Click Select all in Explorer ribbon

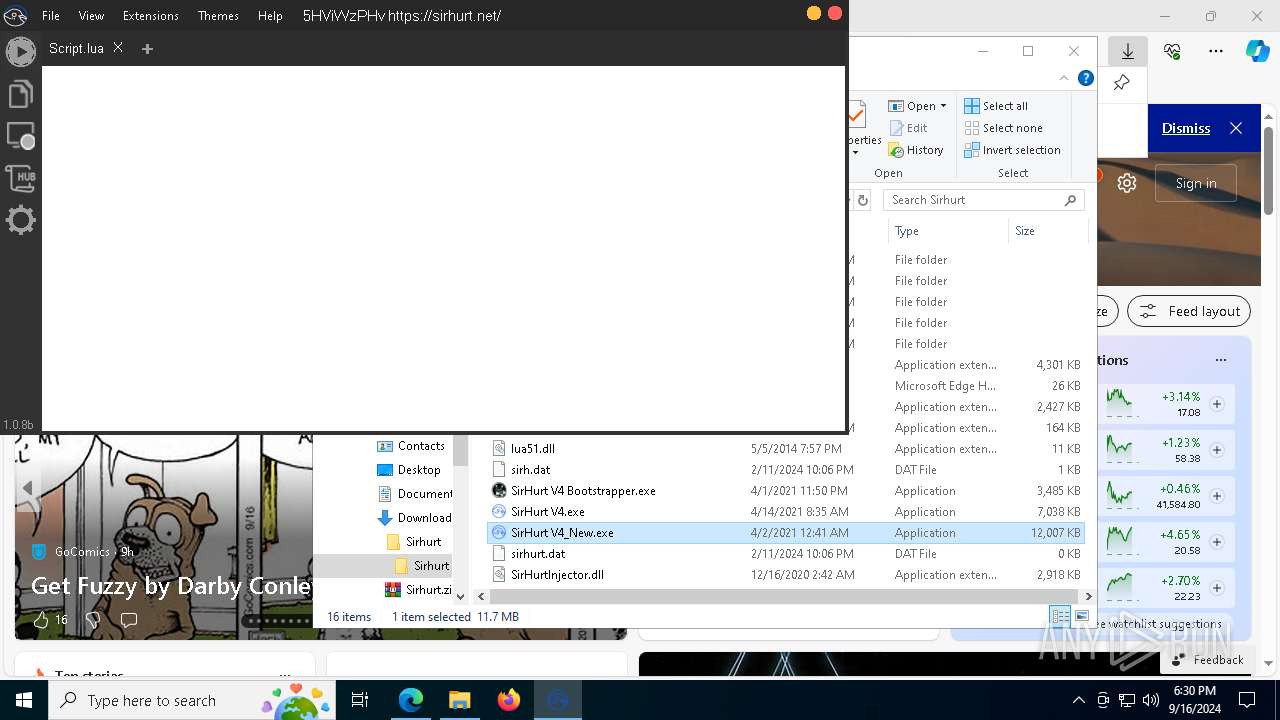click(x=996, y=106)
